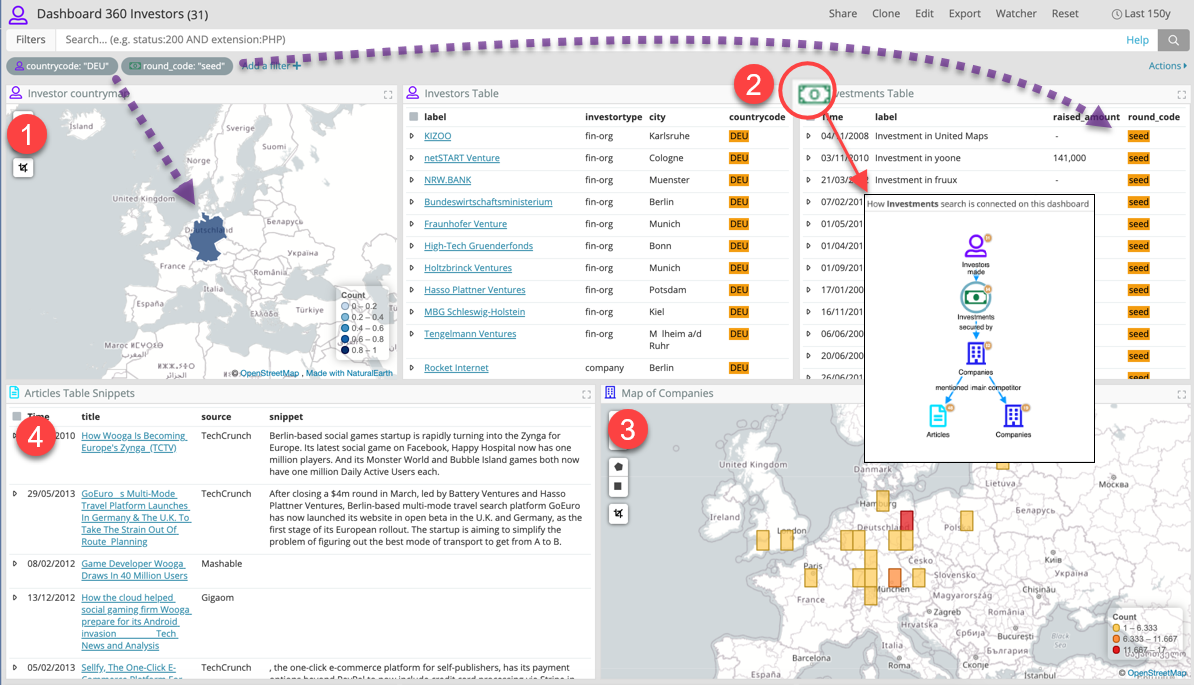
Task: Maximize the Articles Table Snippets panel
Action: point(586,394)
